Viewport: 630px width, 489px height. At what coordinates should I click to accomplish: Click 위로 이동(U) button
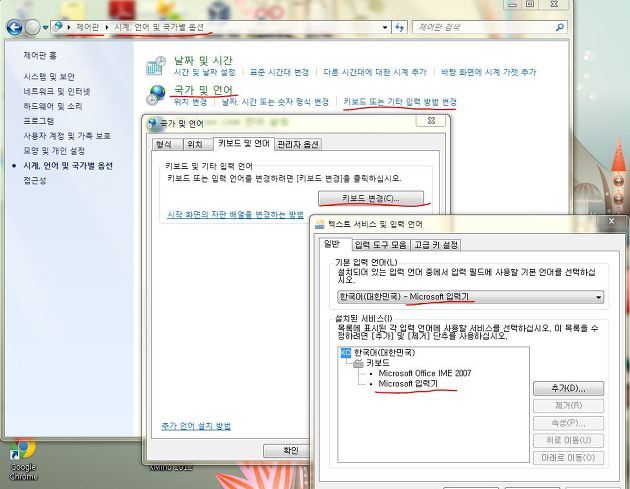coord(569,440)
